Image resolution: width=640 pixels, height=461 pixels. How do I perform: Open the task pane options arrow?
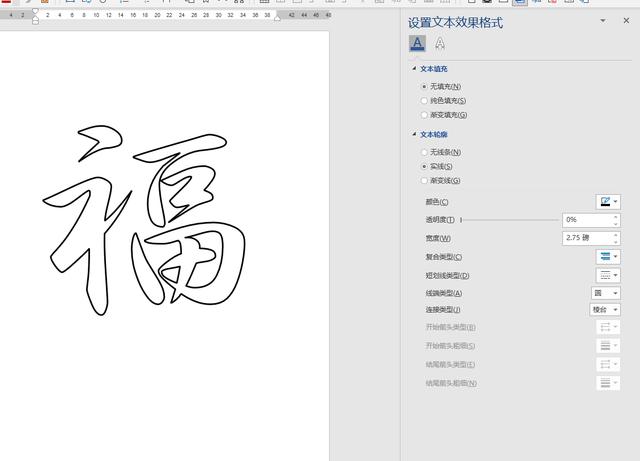(602, 21)
